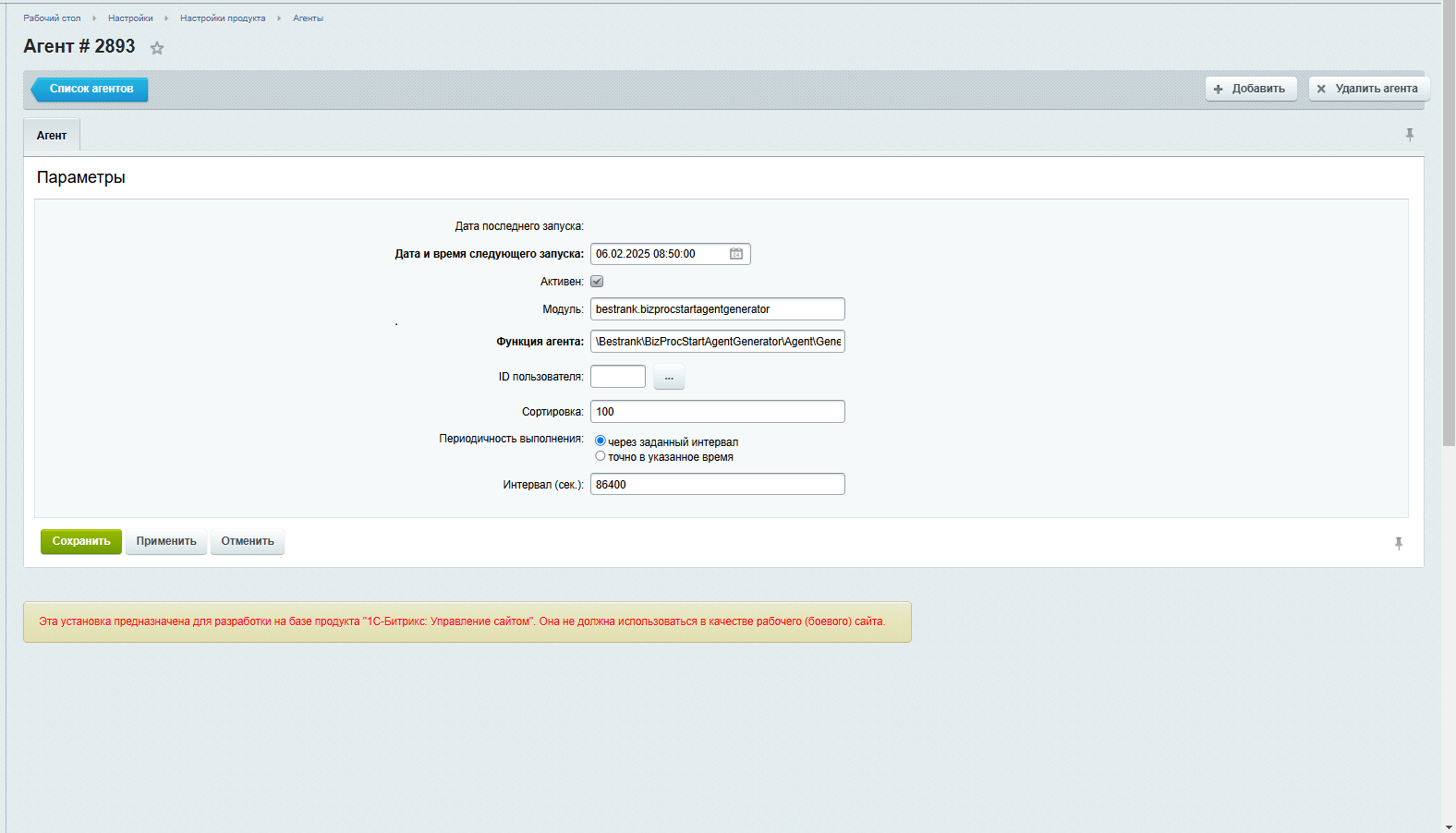Click the pin icon beside the tab bar
Image resolution: width=1456 pixels, height=833 pixels.
pos(1410,135)
